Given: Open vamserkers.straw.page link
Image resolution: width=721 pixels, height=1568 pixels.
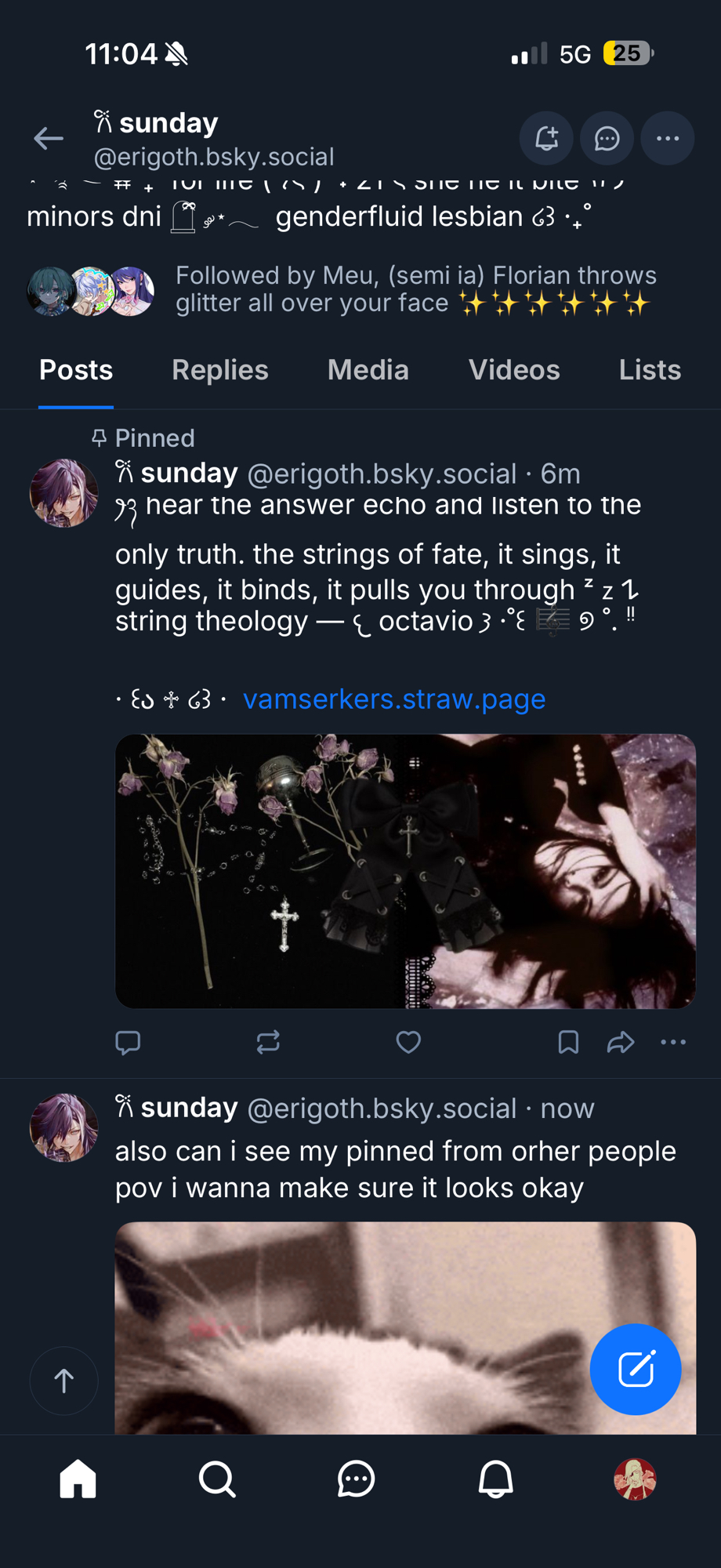Looking at the screenshot, I should pos(393,699).
